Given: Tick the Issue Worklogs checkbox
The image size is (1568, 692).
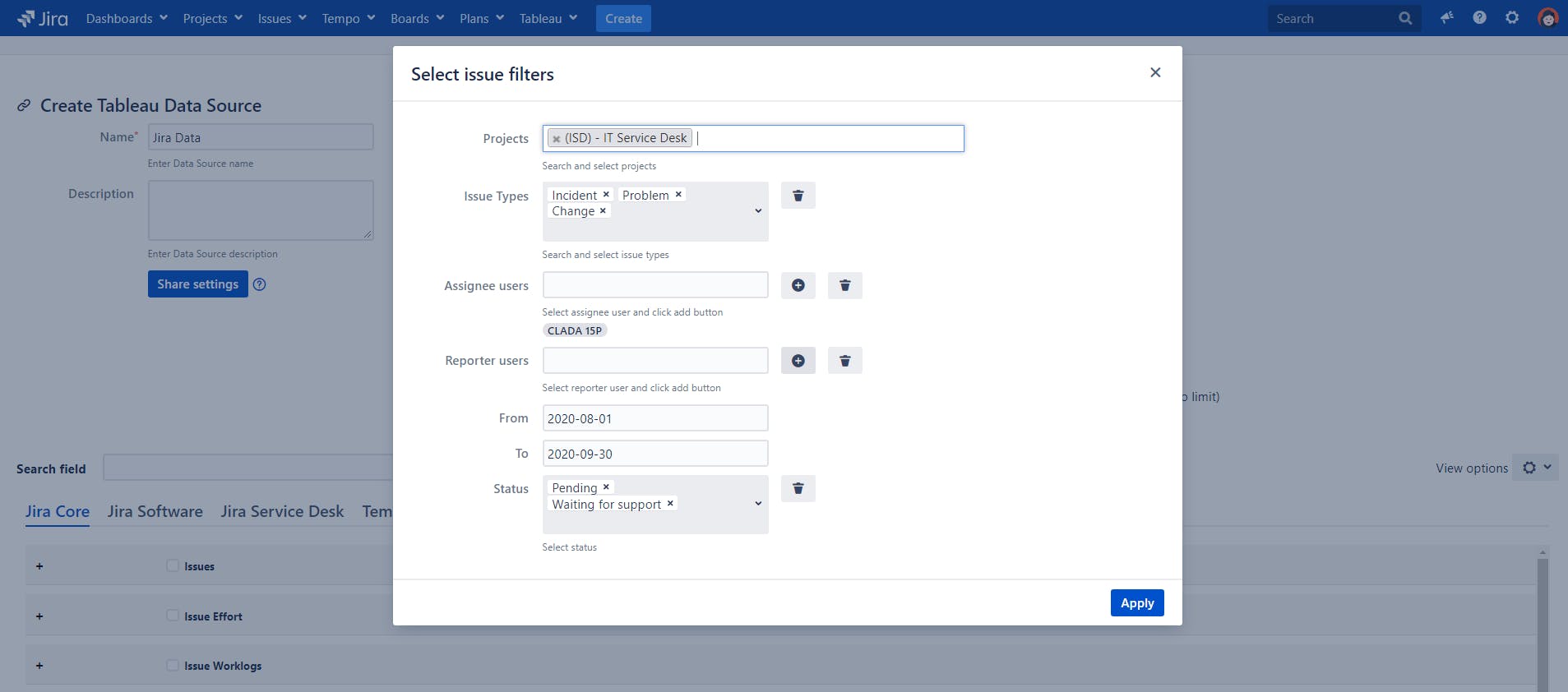Looking at the screenshot, I should [173, 665].
